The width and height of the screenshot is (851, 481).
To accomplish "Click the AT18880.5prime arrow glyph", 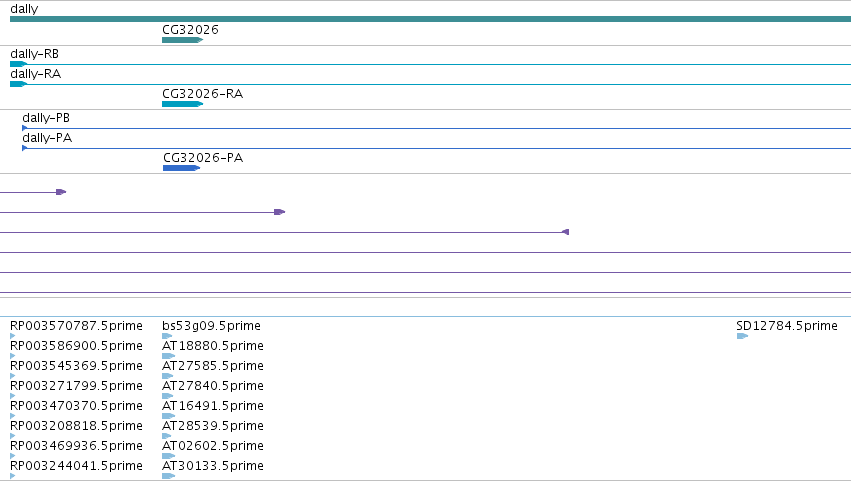I will click(169, 356).
